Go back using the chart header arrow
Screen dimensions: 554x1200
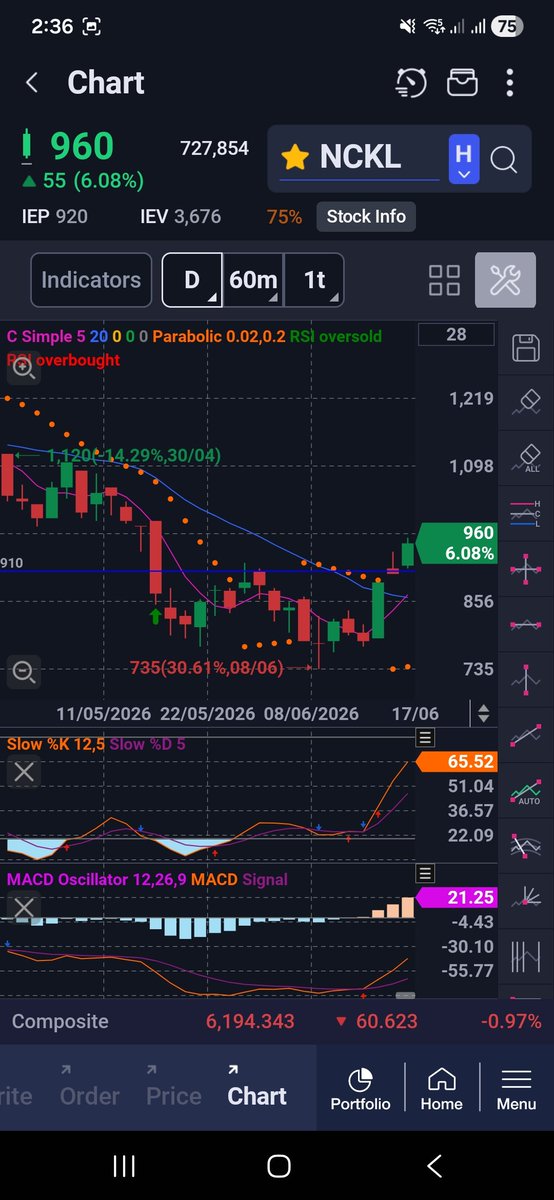[32, 83]
